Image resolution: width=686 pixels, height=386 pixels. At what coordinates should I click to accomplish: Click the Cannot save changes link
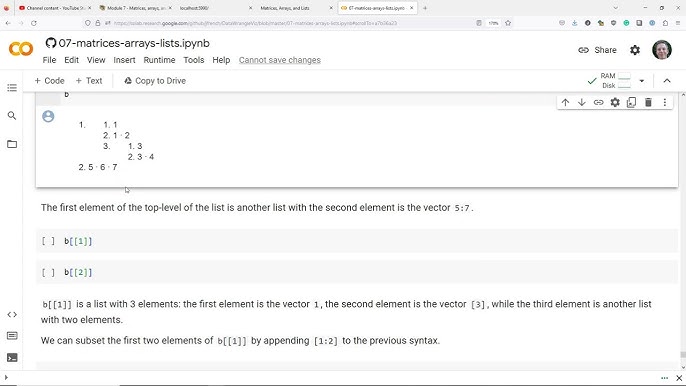coord(280,60)
